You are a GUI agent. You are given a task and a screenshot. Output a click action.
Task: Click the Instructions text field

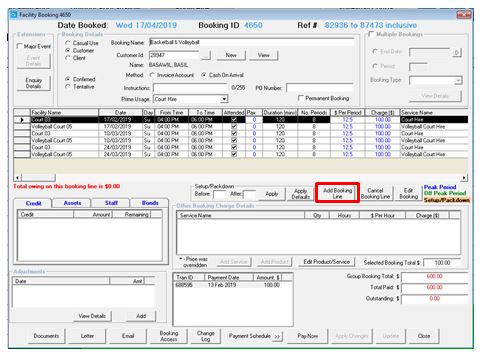click(190, 88)
